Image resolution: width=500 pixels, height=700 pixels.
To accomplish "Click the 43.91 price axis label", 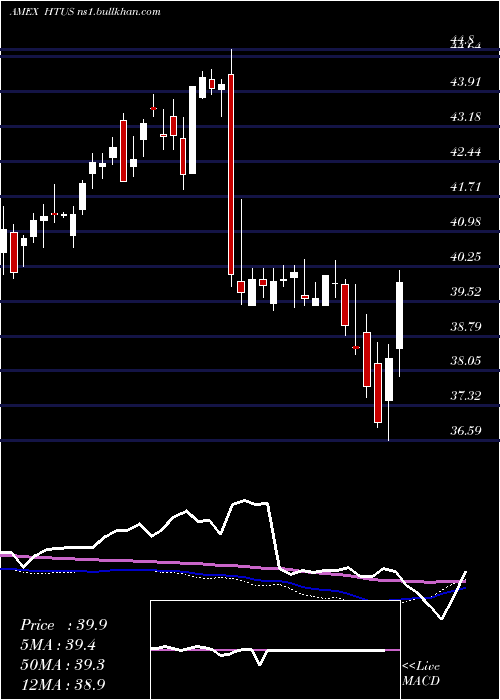I will tap(466, 82).
